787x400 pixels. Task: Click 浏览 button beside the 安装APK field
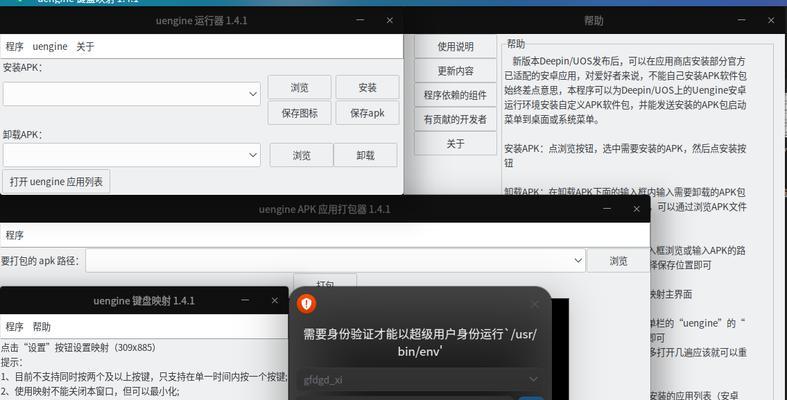[x=300, y=87]
